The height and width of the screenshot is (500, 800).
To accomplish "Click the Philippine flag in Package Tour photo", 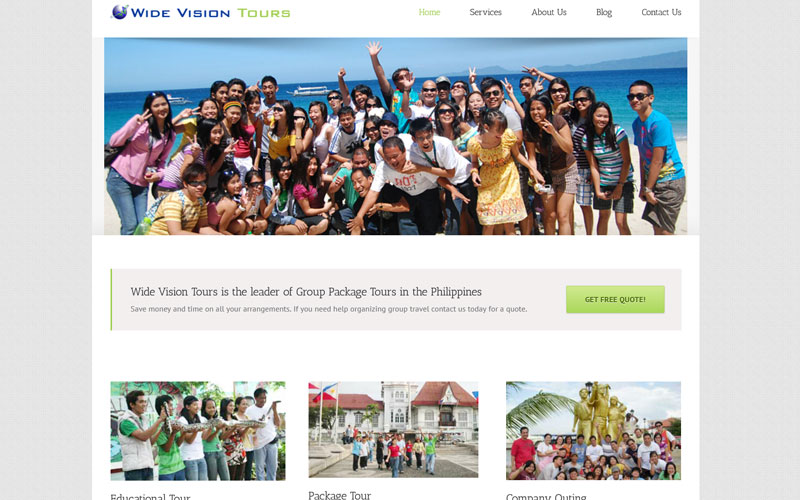I will [323, 392].
